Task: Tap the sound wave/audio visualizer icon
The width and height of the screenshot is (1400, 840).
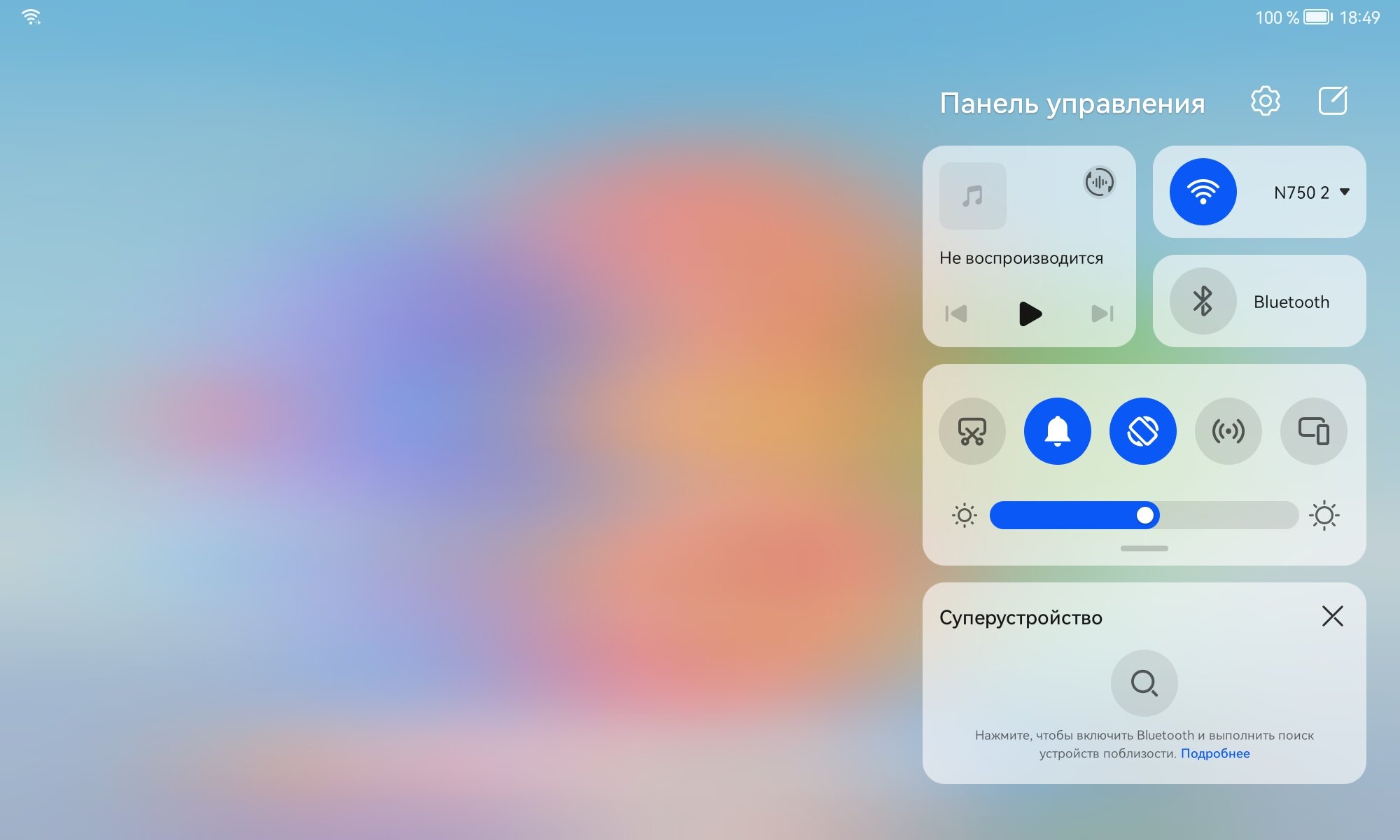Action: click(1098, 181)
